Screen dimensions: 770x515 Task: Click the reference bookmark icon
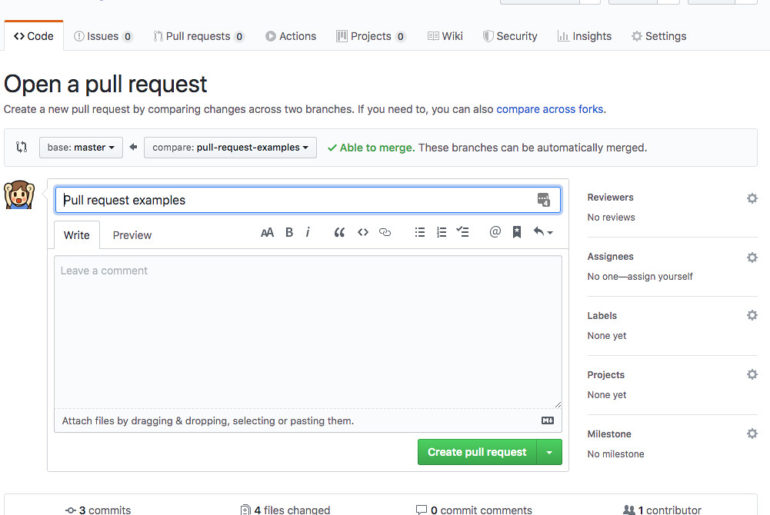[517, 232]
